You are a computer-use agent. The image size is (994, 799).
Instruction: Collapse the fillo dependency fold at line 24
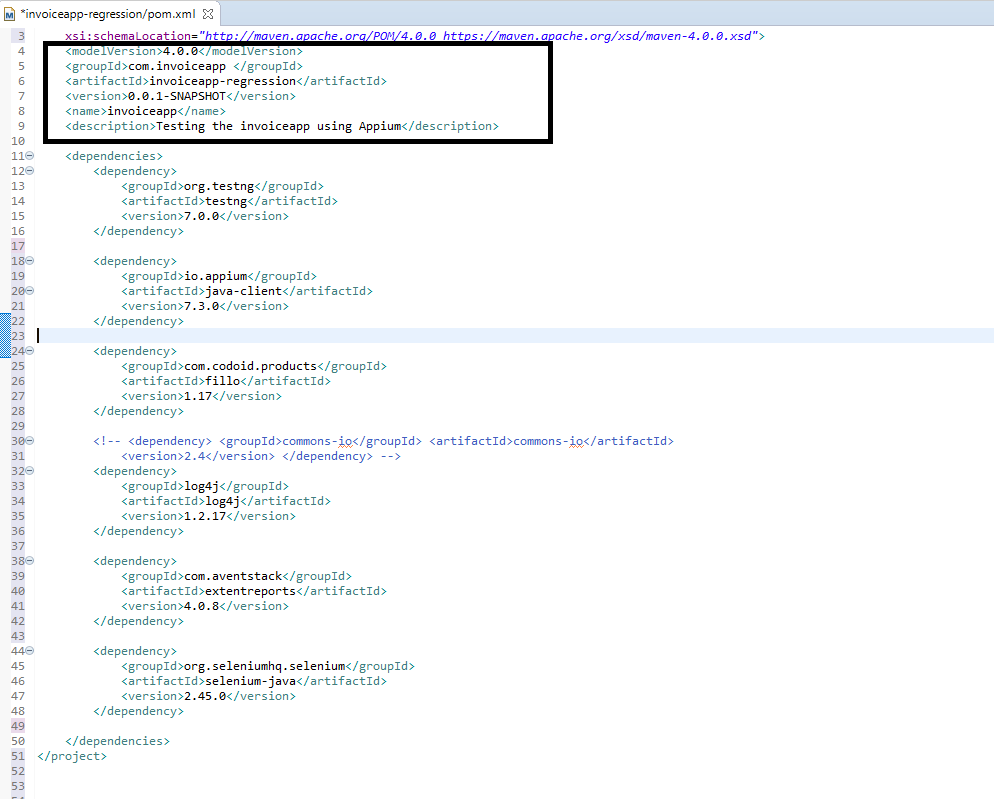(30, 351)
